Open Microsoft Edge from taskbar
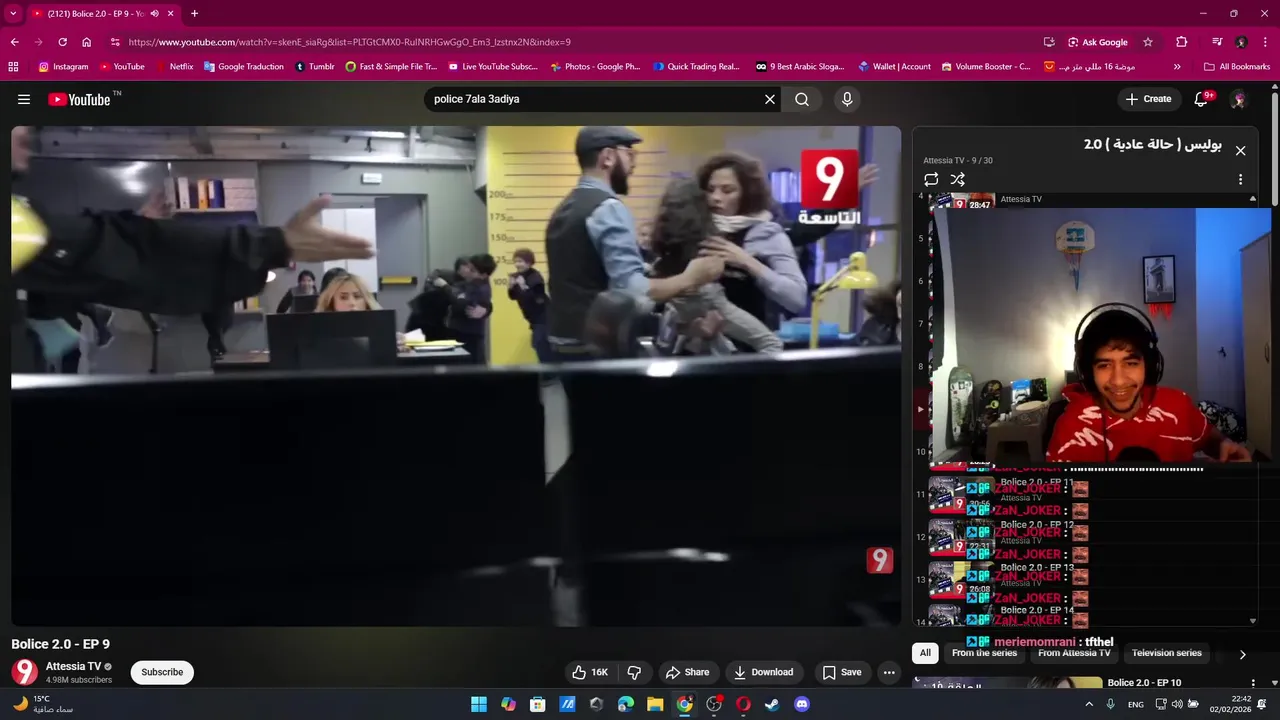Screen dimensions: 1280x720 pos(626,704)
